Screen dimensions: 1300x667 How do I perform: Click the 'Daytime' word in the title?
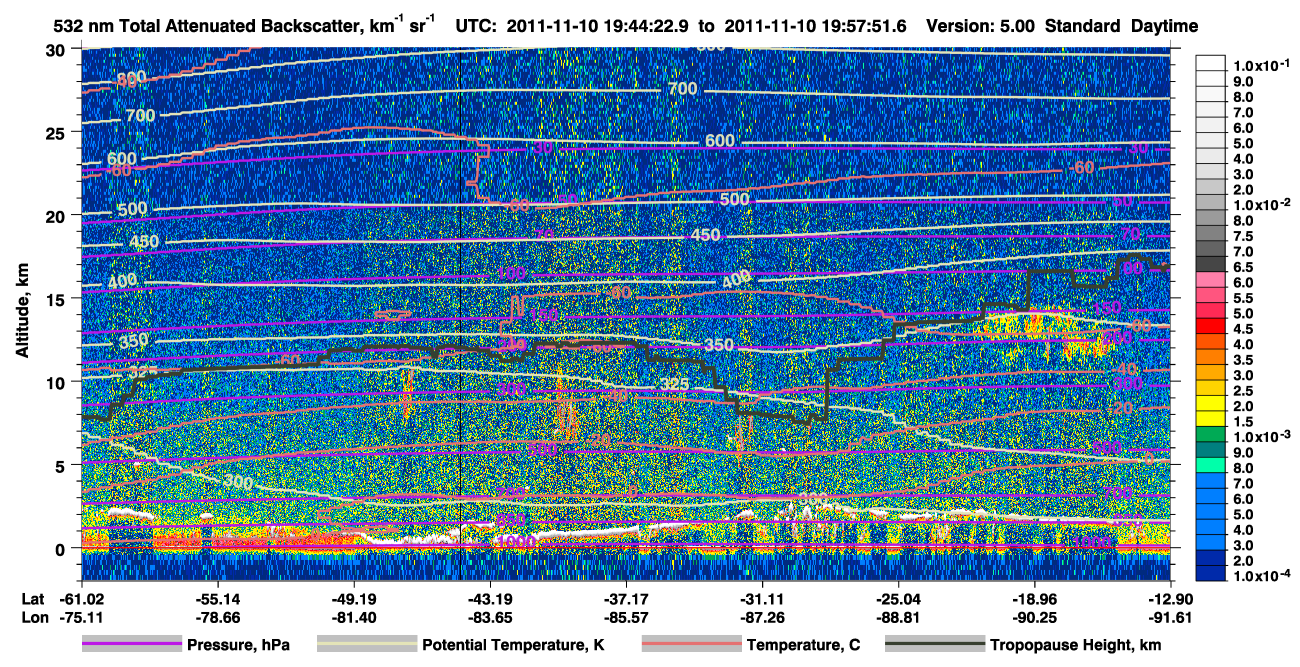point(1163,26)
